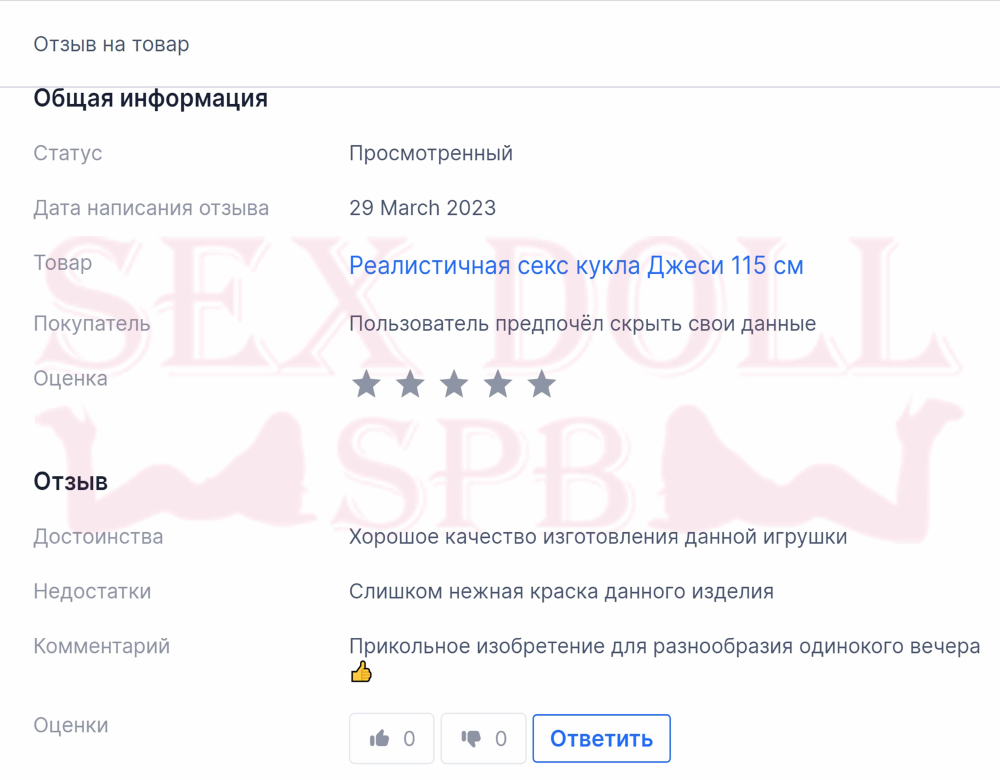Click the Достоинства advantages text
The image size is (1000, 780).
(x=598, y=536)
